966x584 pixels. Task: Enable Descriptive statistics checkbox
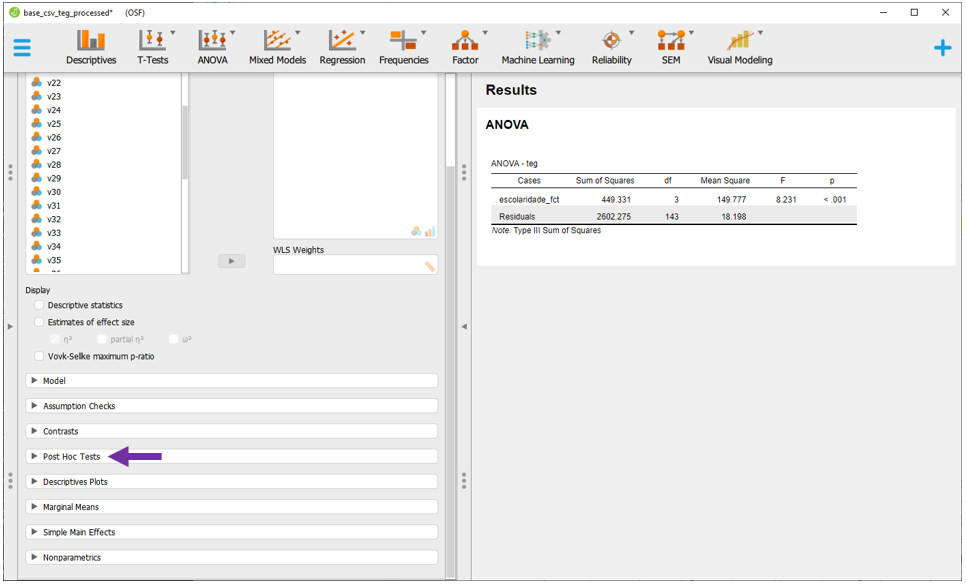point(40,305)
